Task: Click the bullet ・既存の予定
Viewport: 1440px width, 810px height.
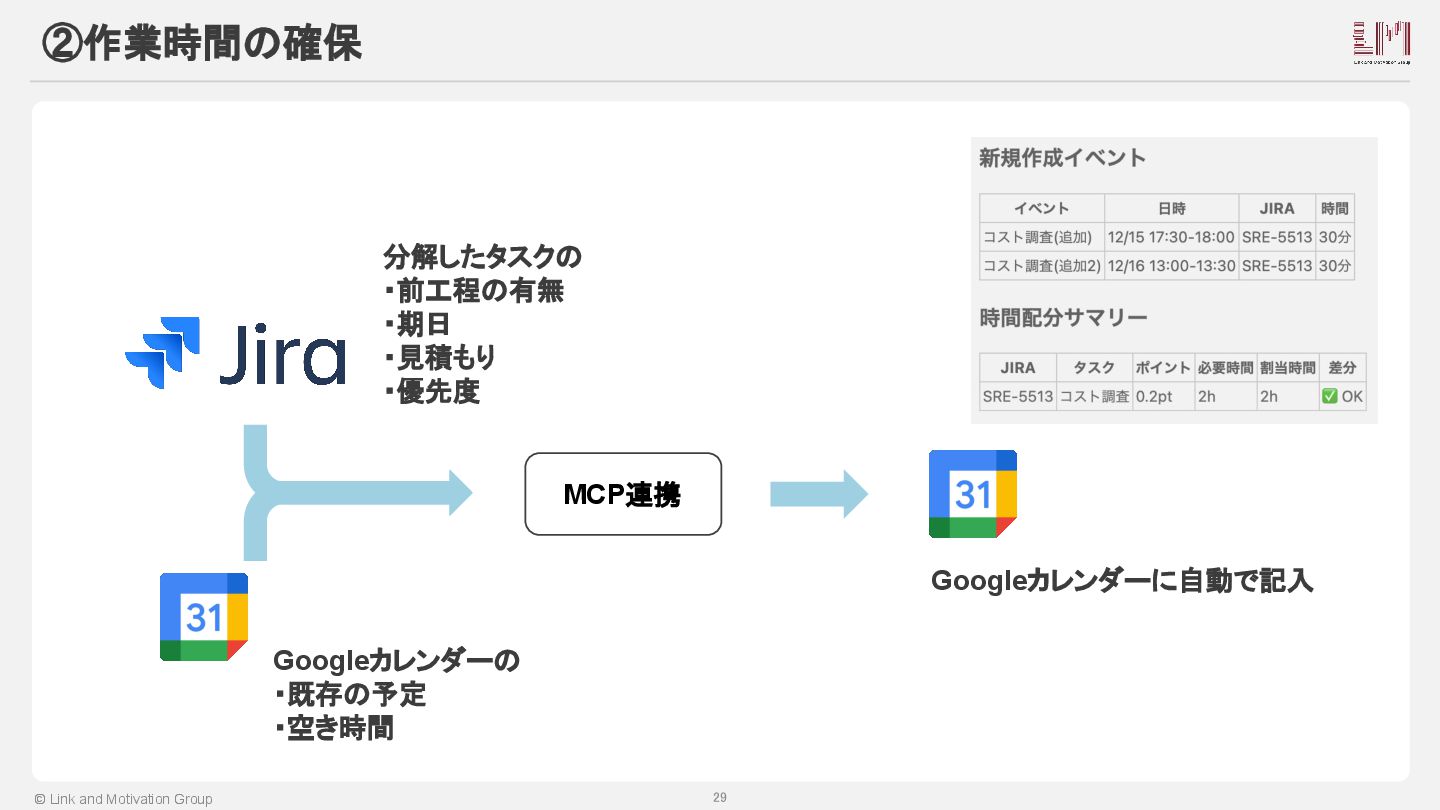Action: click(x=350, y=694)
